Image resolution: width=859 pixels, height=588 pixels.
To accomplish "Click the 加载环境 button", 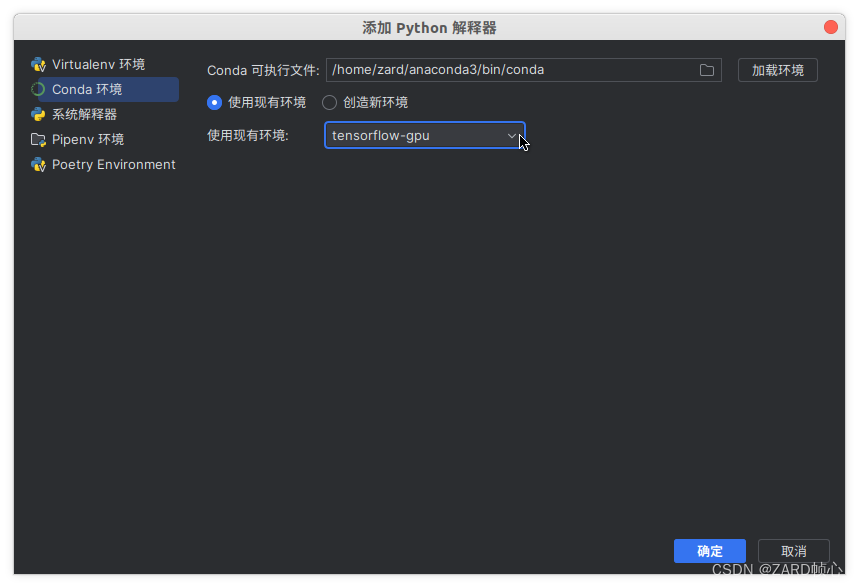I will click(x=777, y=70).
